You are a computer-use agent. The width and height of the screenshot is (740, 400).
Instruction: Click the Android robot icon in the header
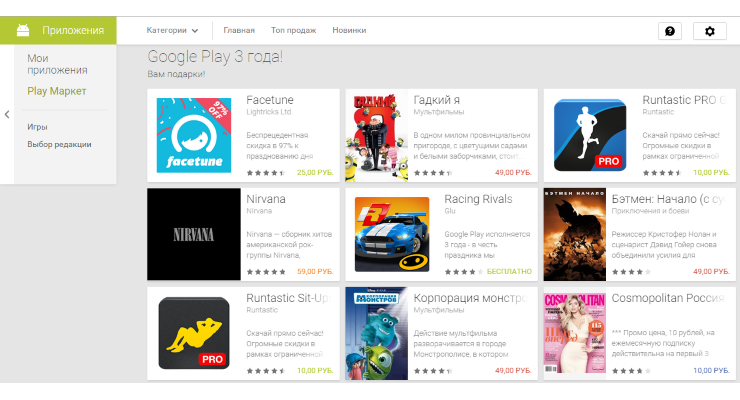(23, 31)
